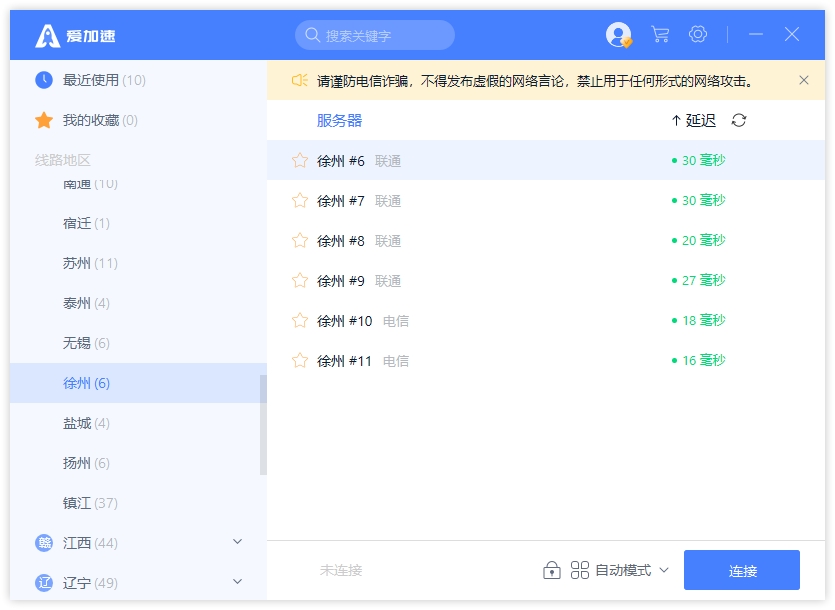Click the refresh latency icon
Image resolution: width=835 pixels, height=610 pixels.
pos(739,121)
